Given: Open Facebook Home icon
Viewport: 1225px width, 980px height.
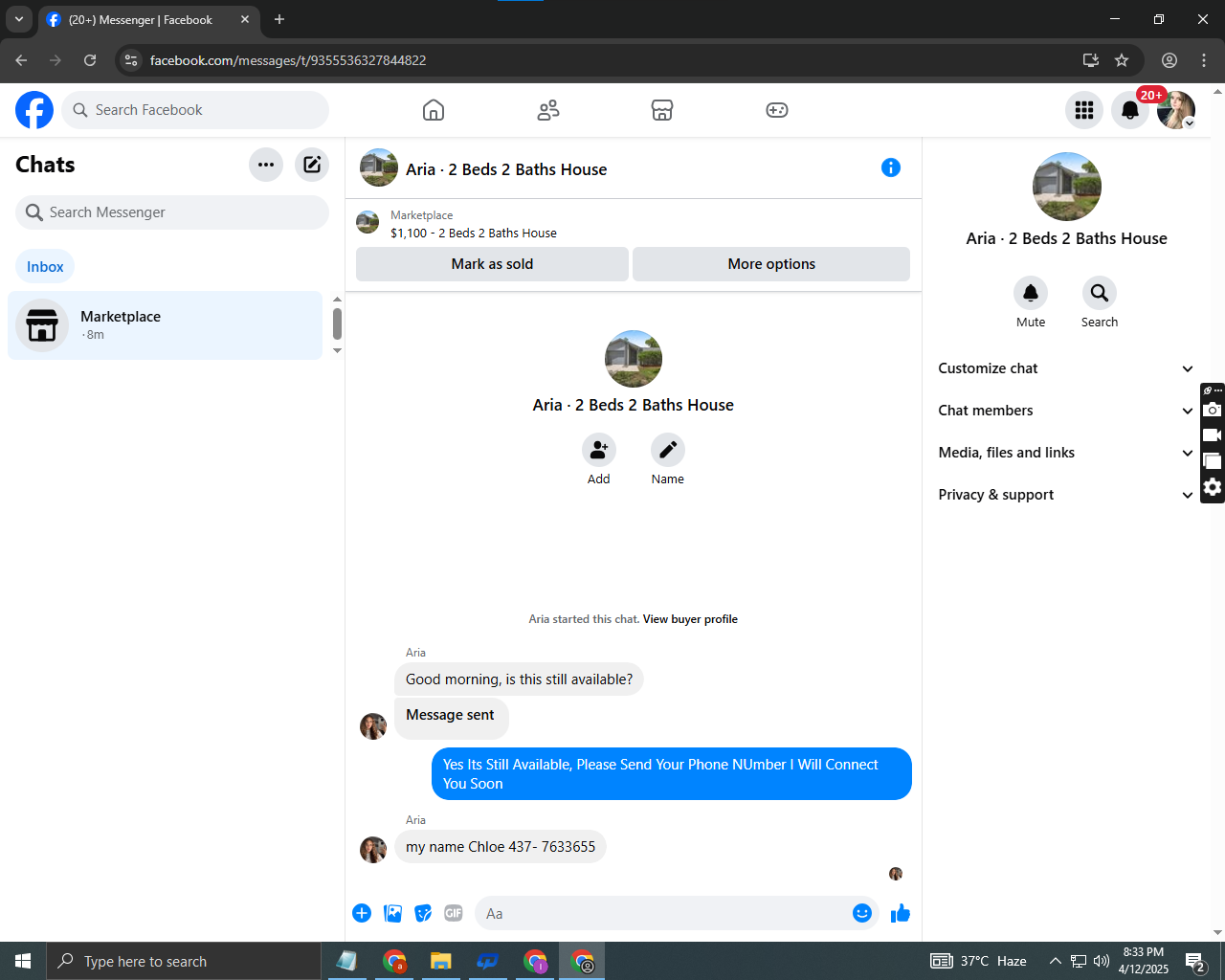Looking at the screenshot, I should pos(433,110).
